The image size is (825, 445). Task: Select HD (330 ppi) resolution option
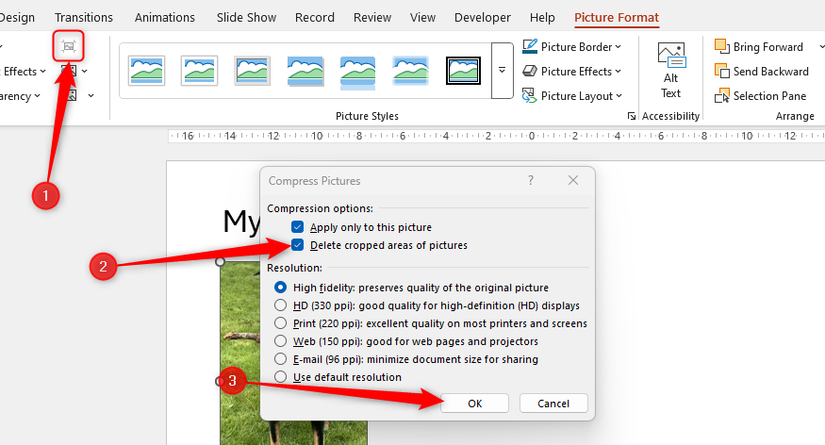[280, 305]
